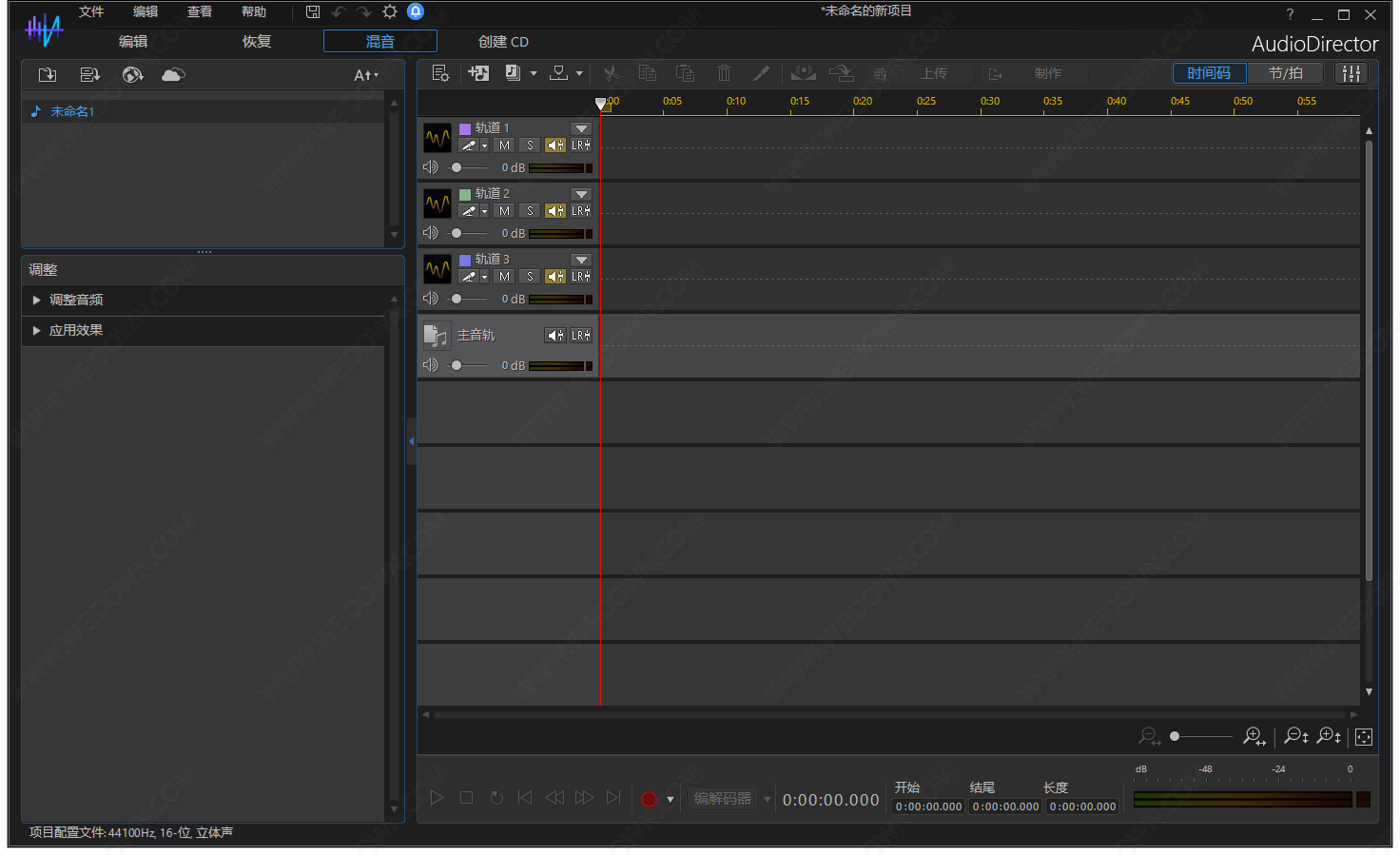
Task: Click the save project floppy icon
Action: pyautogui.click(x=313, y=12)
